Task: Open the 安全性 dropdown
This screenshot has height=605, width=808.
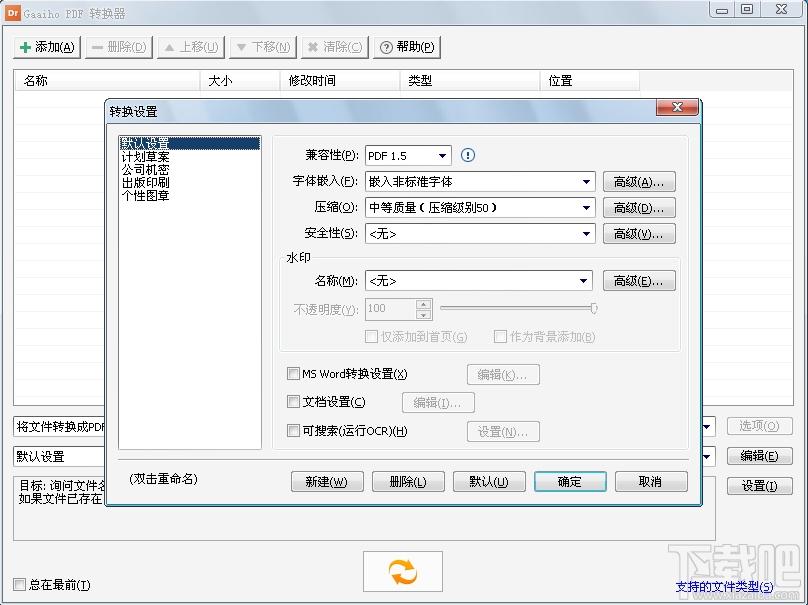Action: [480, 234]
